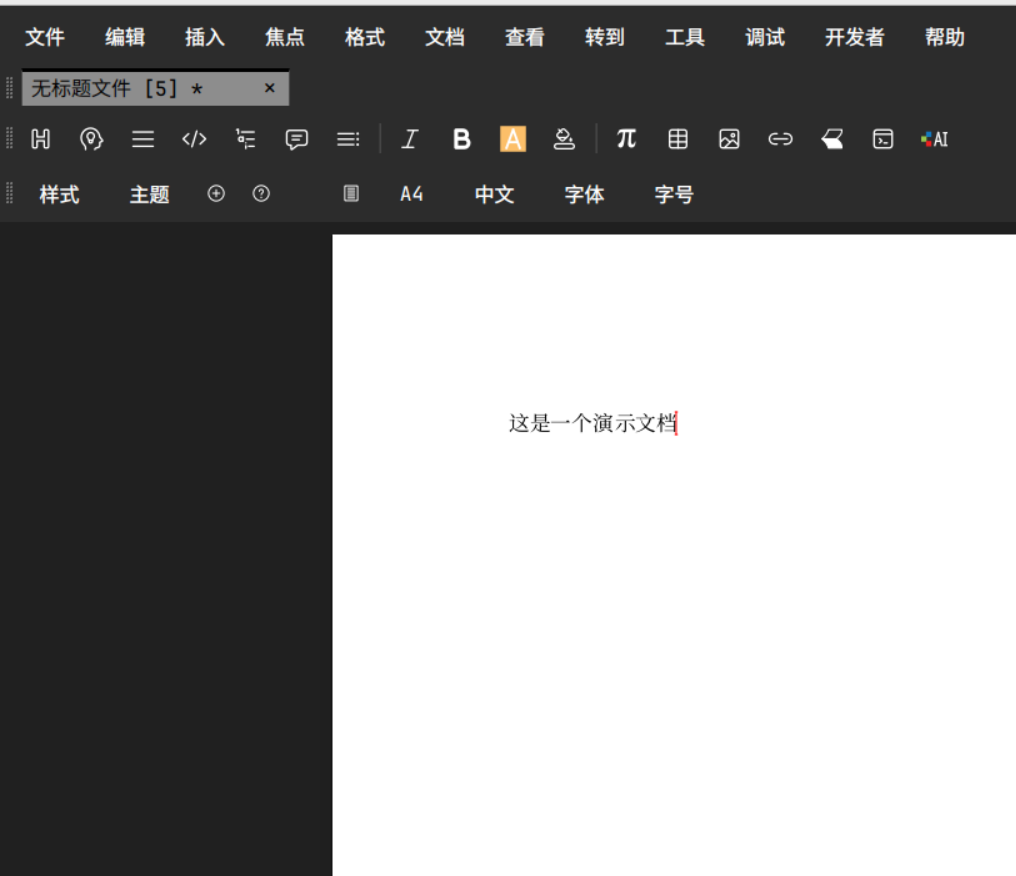The width and height of the screenshot is (1016, 876).
Task: Toggle bold formatting
Action: (x=461, y=140)
